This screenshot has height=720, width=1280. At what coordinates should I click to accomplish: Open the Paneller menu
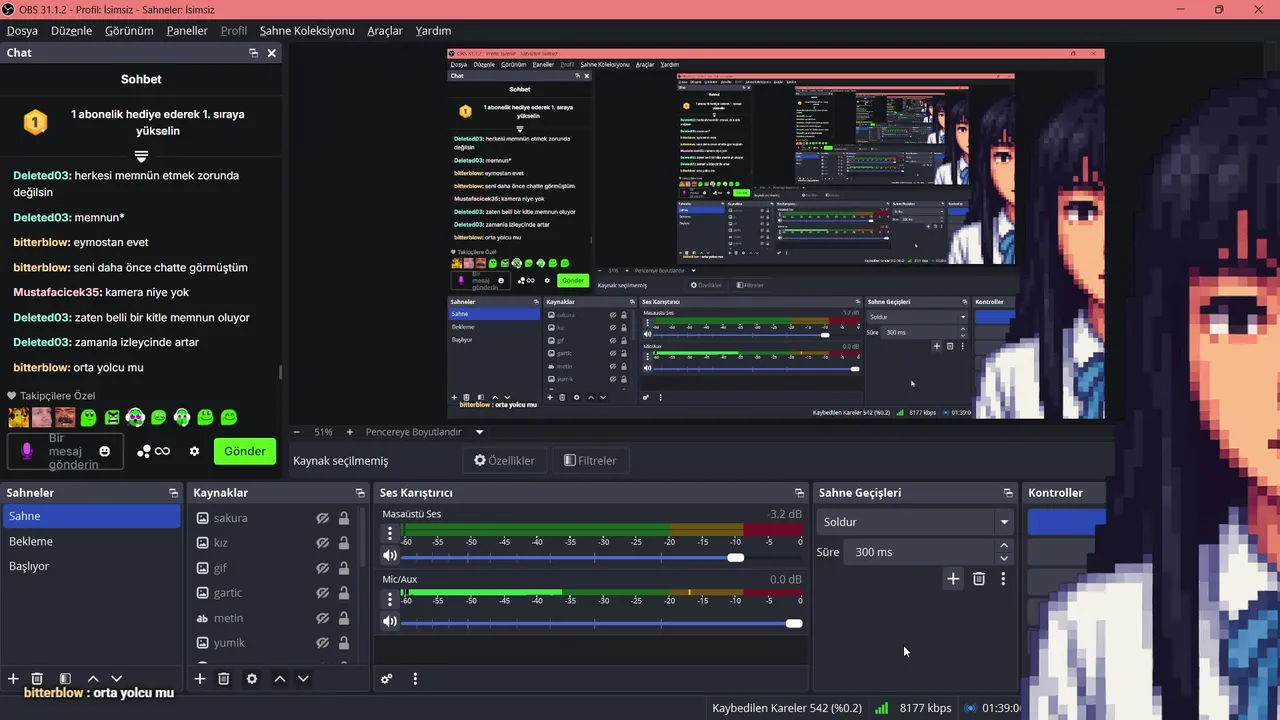pyautogui.click(x=187, y=31)
